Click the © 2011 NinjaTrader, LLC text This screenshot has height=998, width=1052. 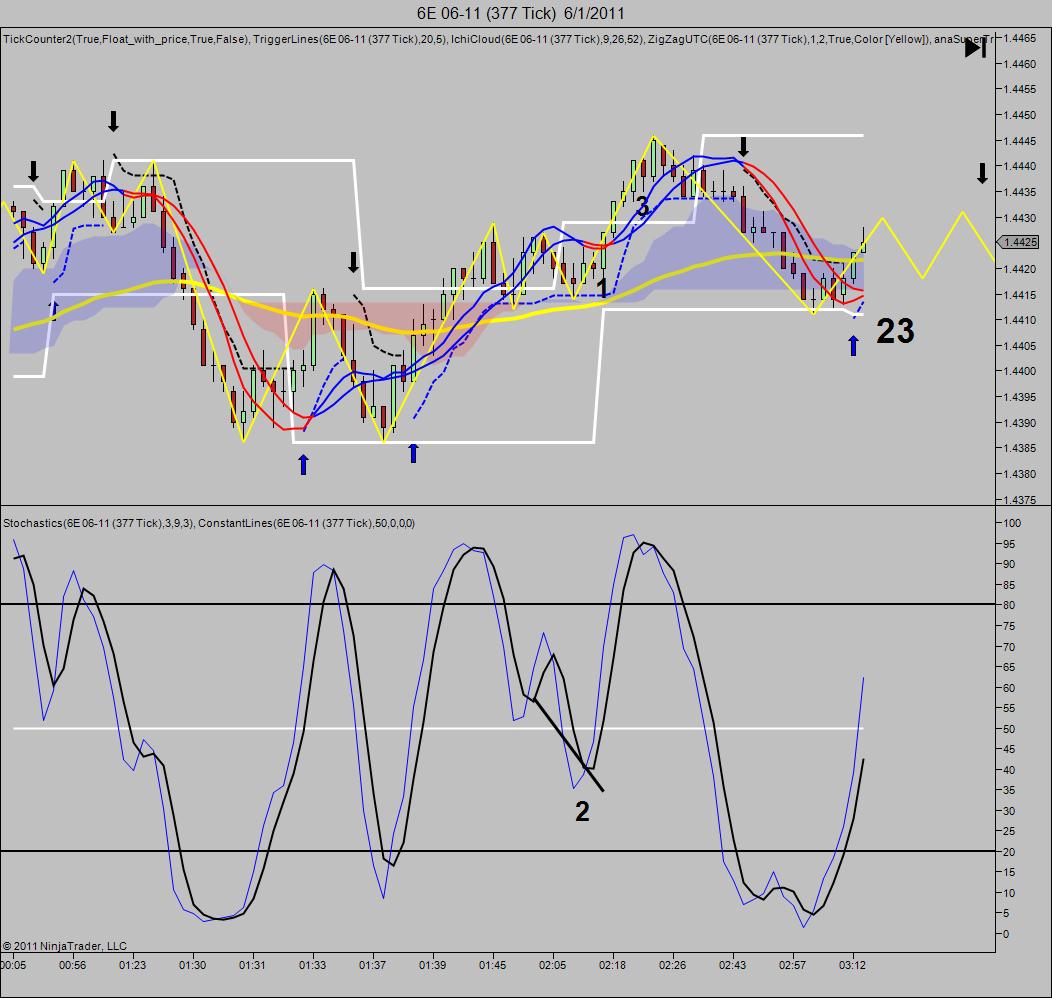(x=64, y=946)
